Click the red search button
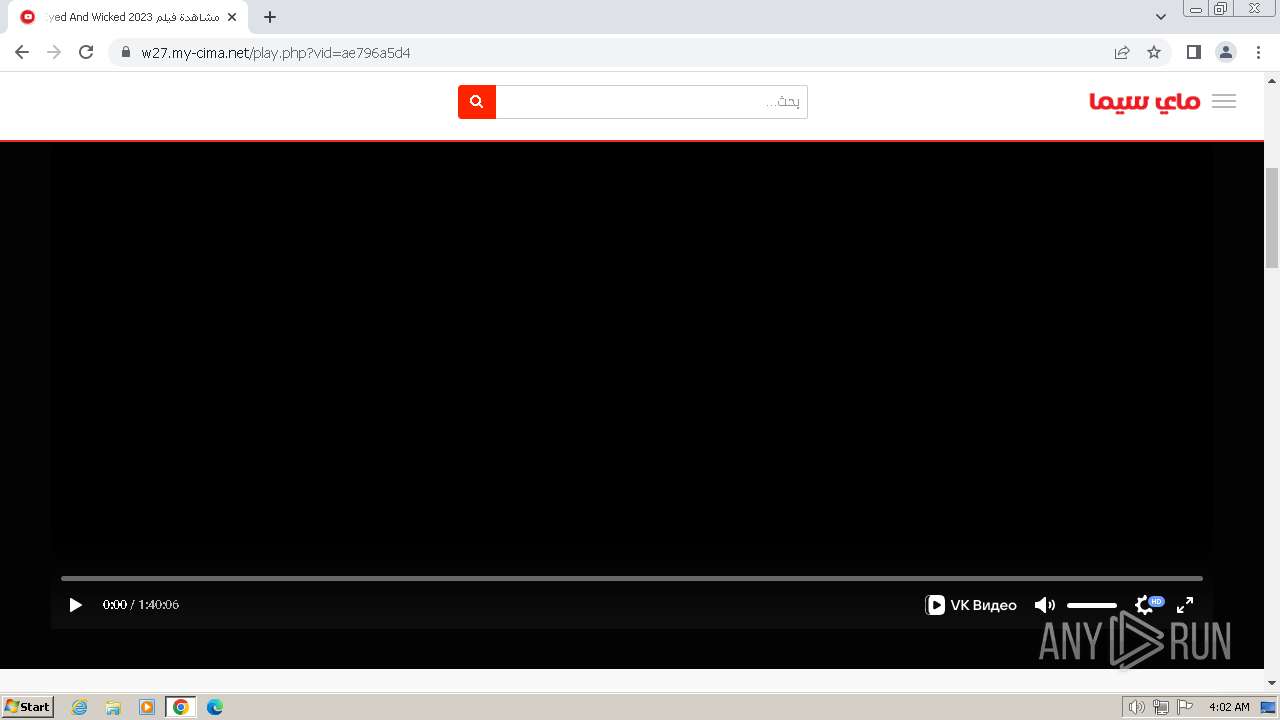This screenshot has height=720, width=1280. click(477, 102)
